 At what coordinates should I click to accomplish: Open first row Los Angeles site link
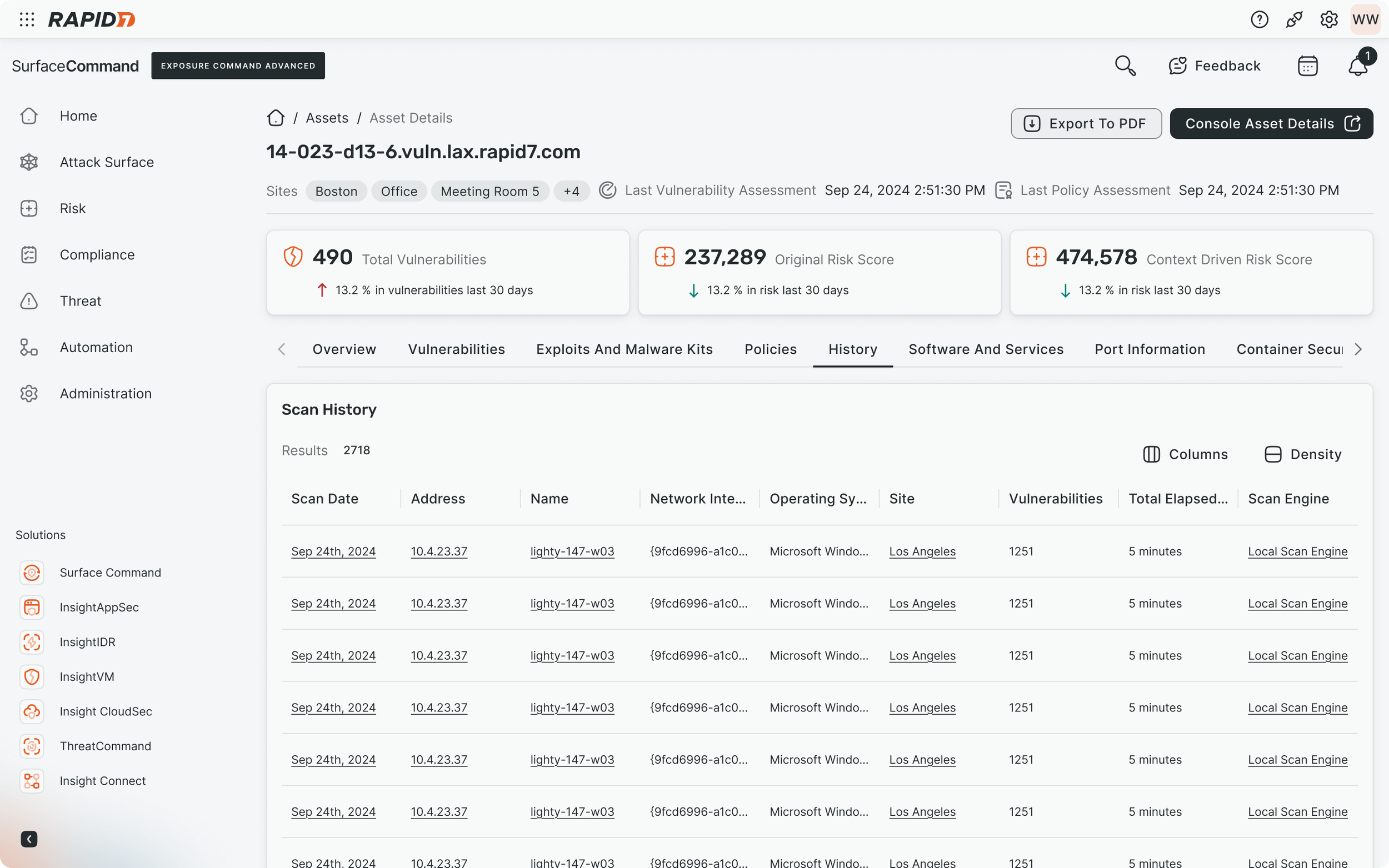(922, 551)
